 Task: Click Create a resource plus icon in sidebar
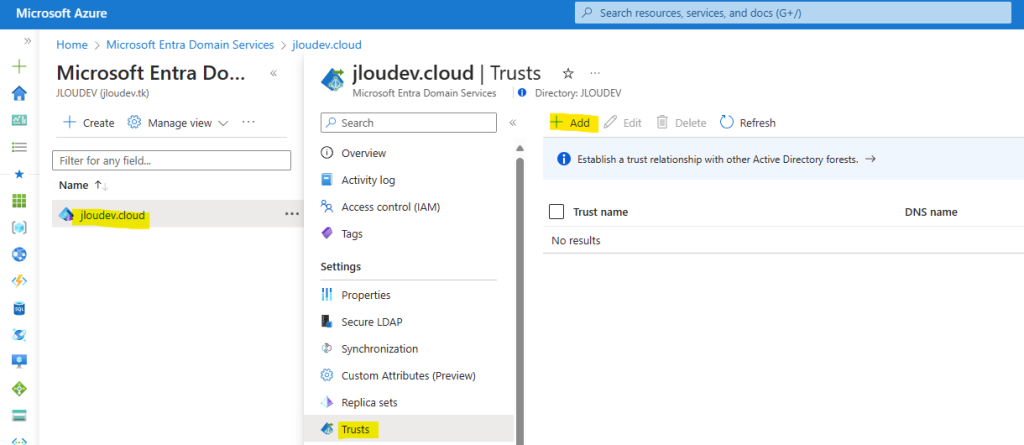(20, 66)
